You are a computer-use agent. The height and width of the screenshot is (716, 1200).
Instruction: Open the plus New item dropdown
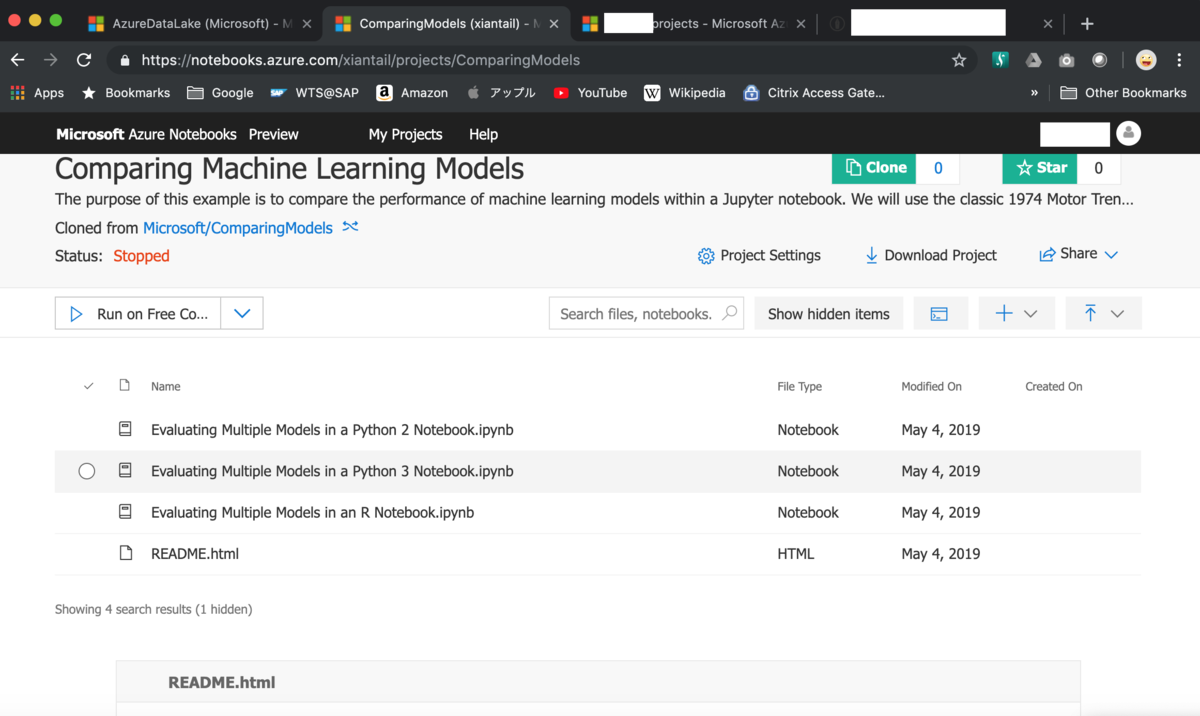(1016, 314)
